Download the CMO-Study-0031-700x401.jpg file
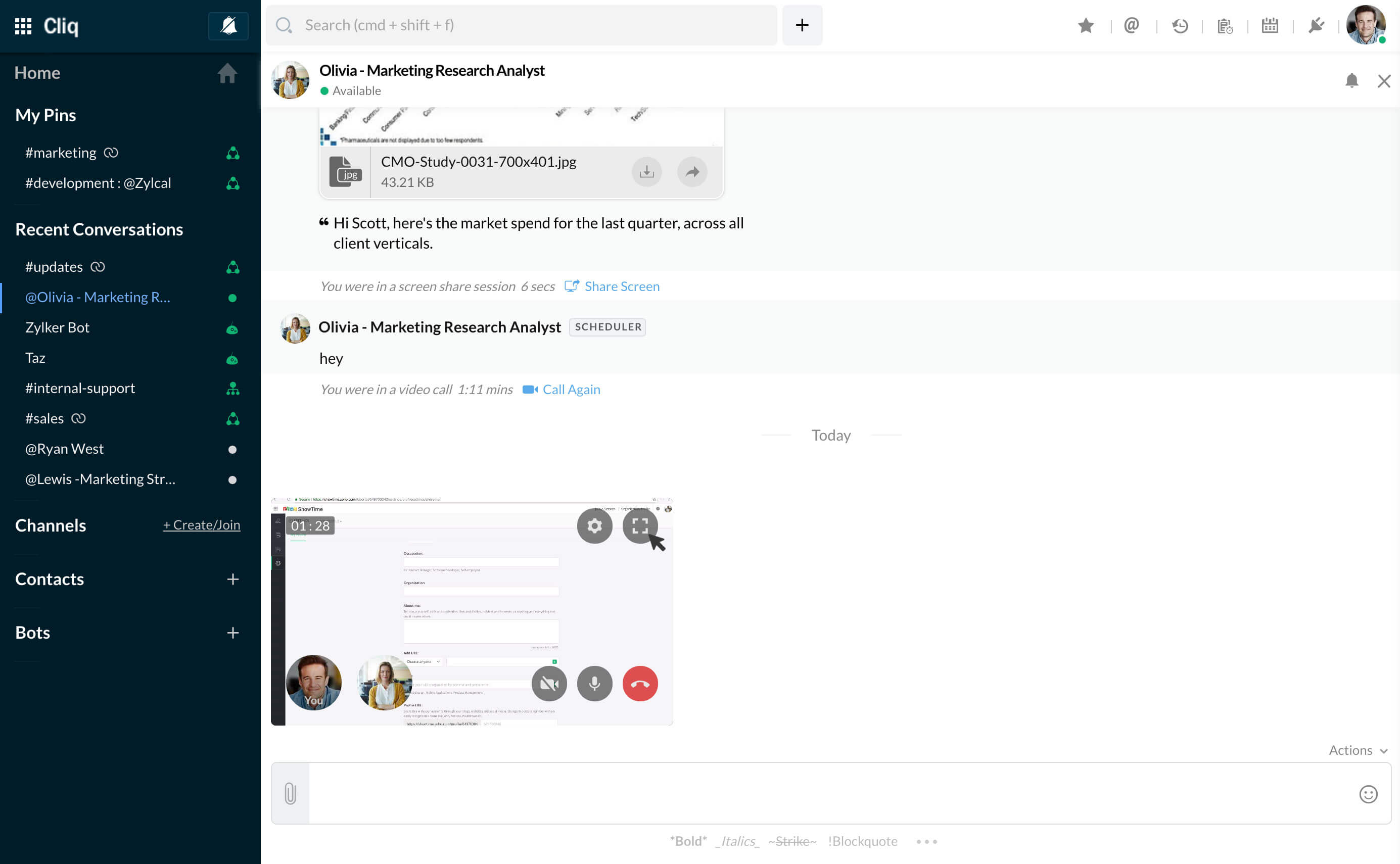This screenshot has height=864, width=1400. tap(646, 172)
